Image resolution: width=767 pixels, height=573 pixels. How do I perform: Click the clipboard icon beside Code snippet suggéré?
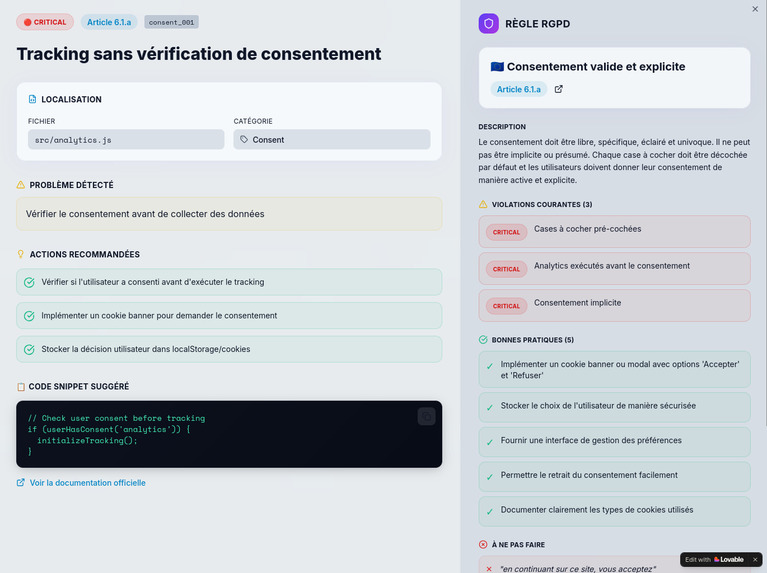pyautogui.click(x=21, y=387)
